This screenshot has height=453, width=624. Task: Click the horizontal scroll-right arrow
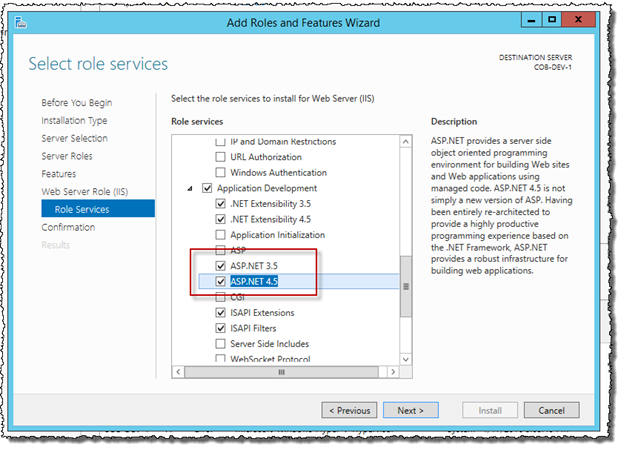coord(393,372)
